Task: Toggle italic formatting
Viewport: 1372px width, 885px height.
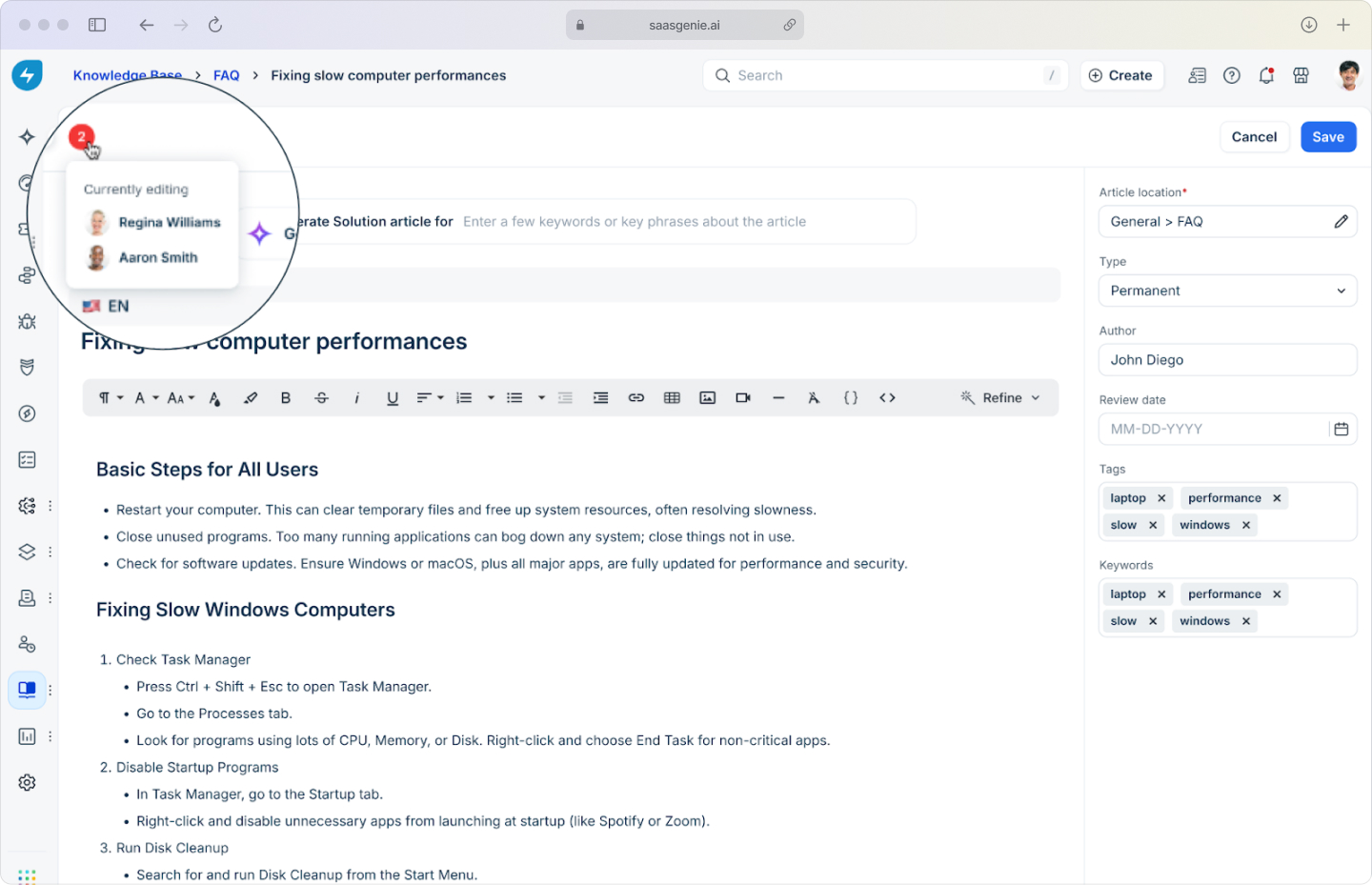Action: pos(356,397)
